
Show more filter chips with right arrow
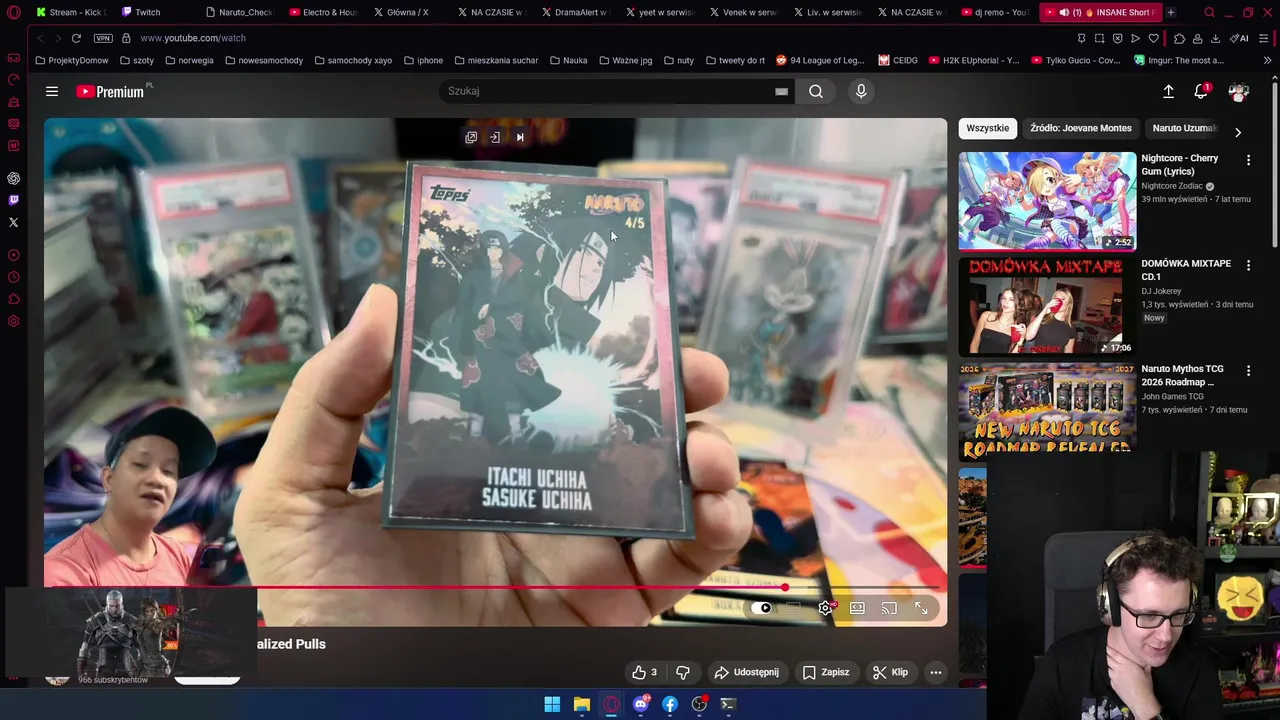[1238, 132]
